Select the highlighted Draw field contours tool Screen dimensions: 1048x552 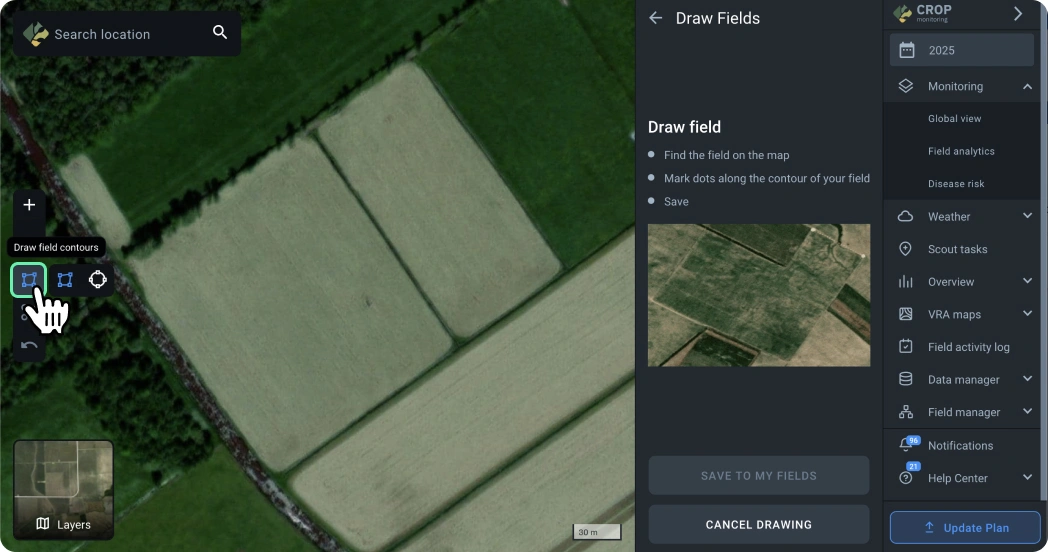pos(29,280)
